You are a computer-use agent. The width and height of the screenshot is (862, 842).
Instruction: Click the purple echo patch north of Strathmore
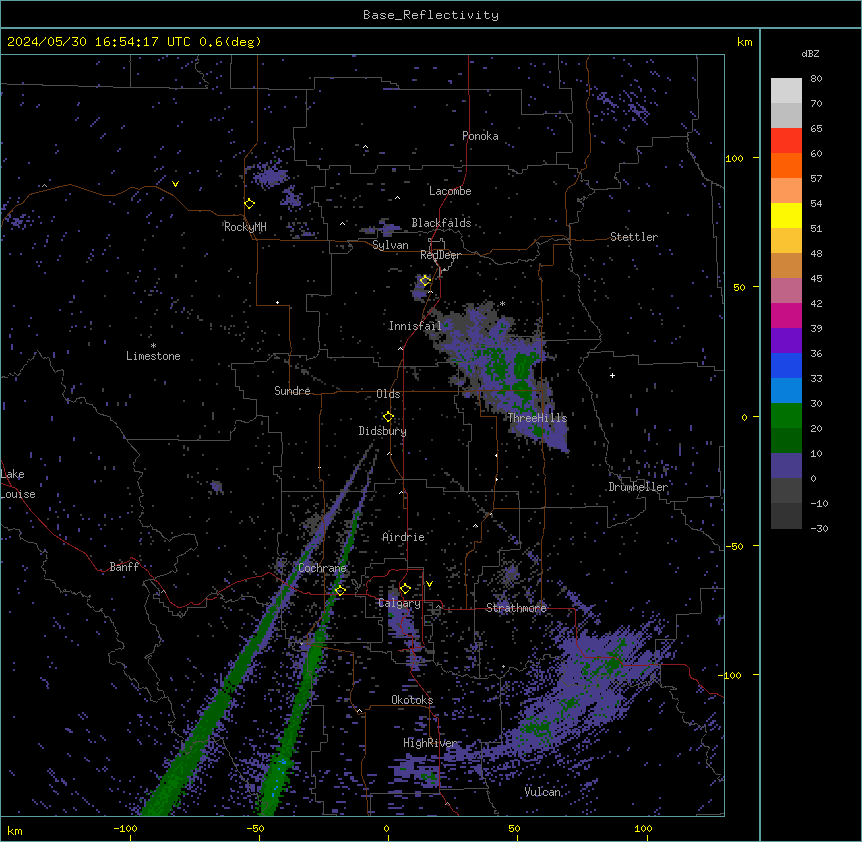(511, 574)
